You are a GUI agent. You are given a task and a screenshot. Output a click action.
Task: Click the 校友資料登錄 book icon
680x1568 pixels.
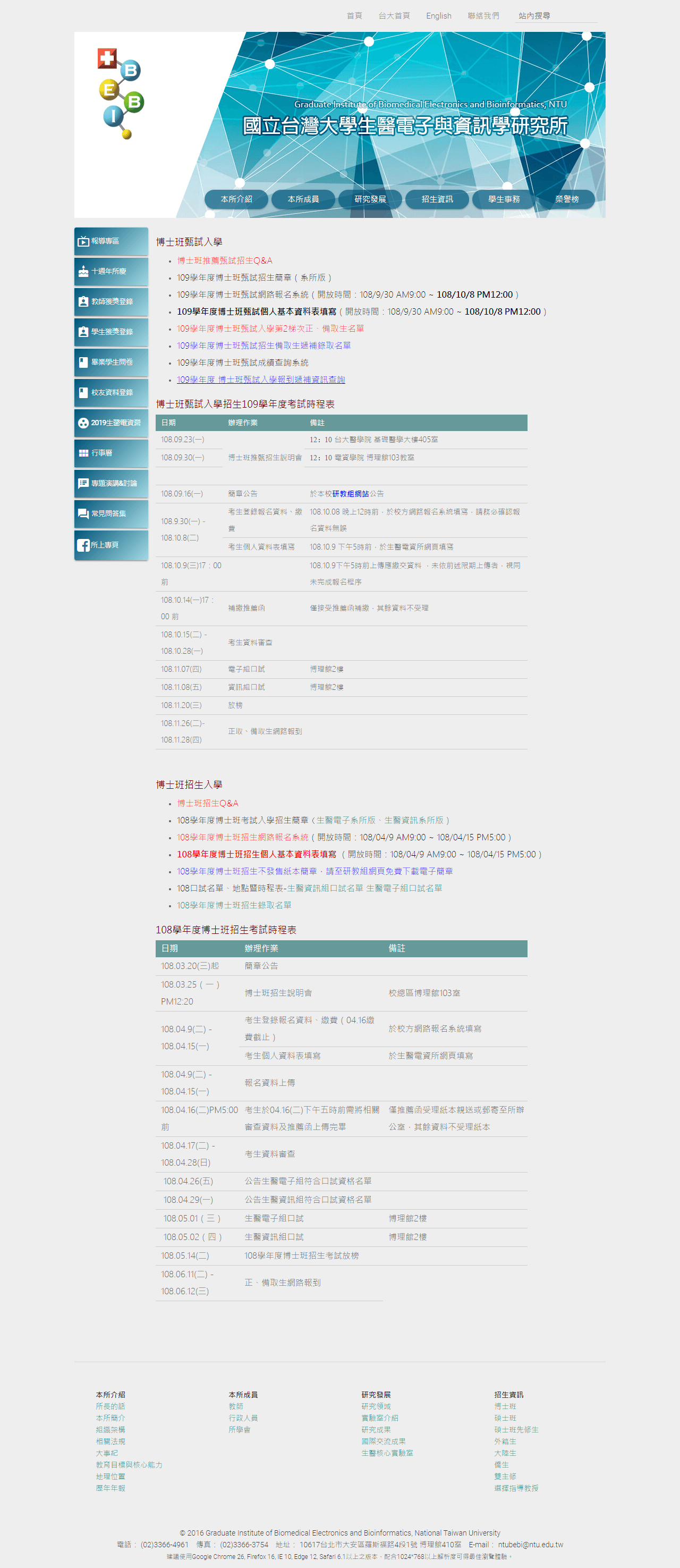point(83,393)
